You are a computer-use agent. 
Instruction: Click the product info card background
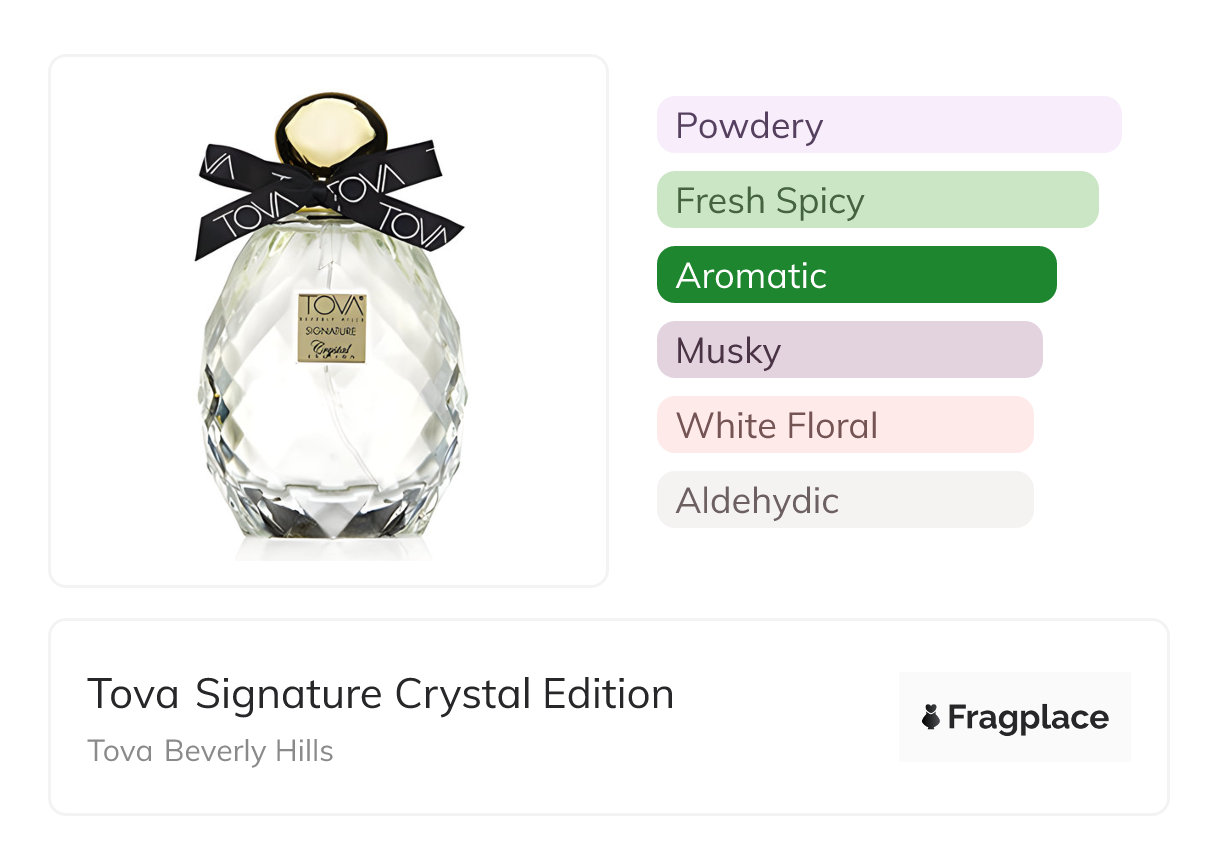coord(700,780)
